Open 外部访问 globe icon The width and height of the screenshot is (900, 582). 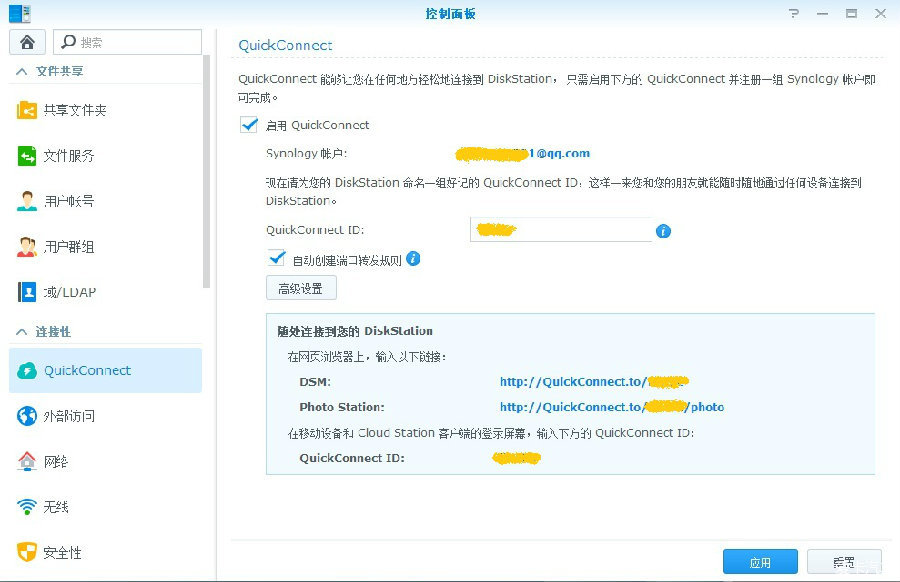pyautogui.click(x=27, y=416)
